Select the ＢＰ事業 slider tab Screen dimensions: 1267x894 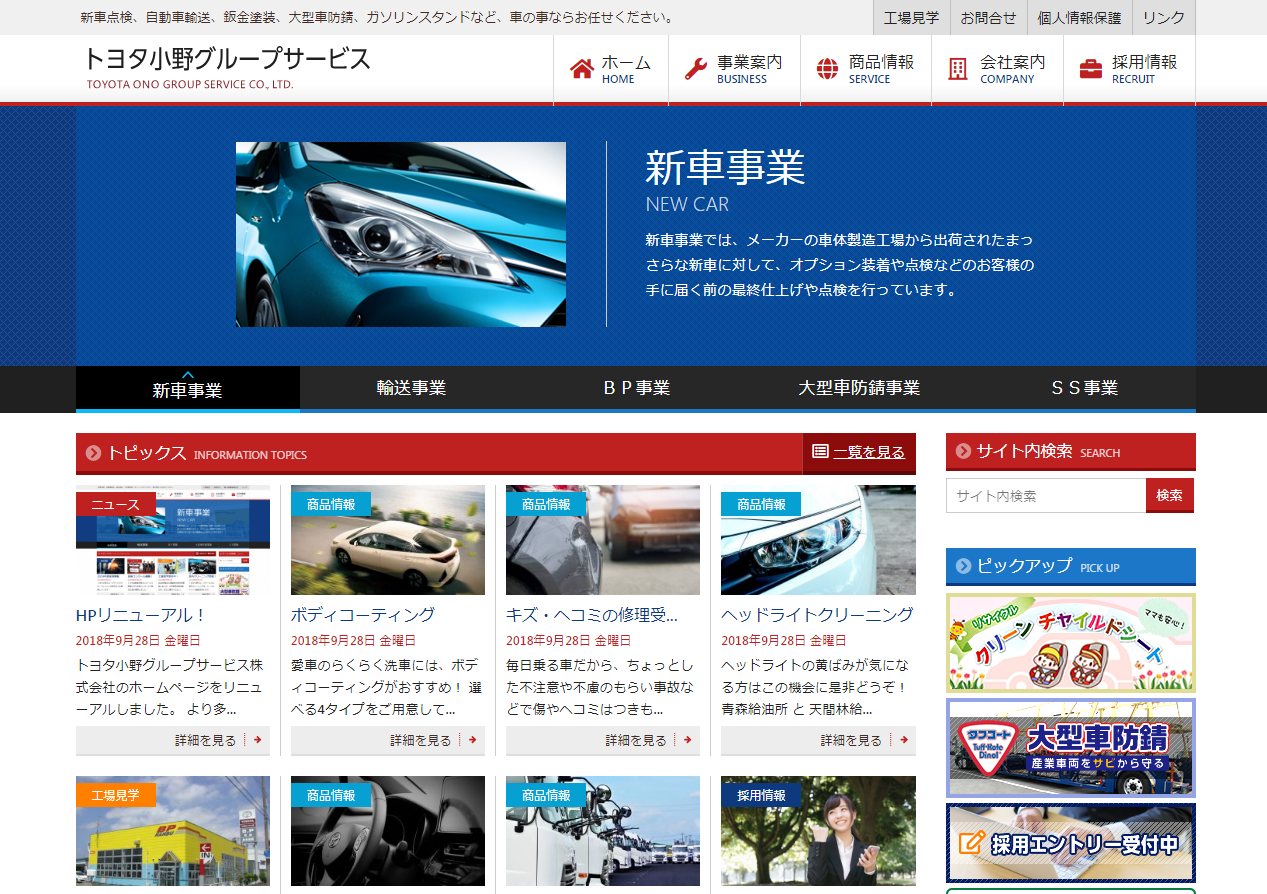tap(636, 389)
